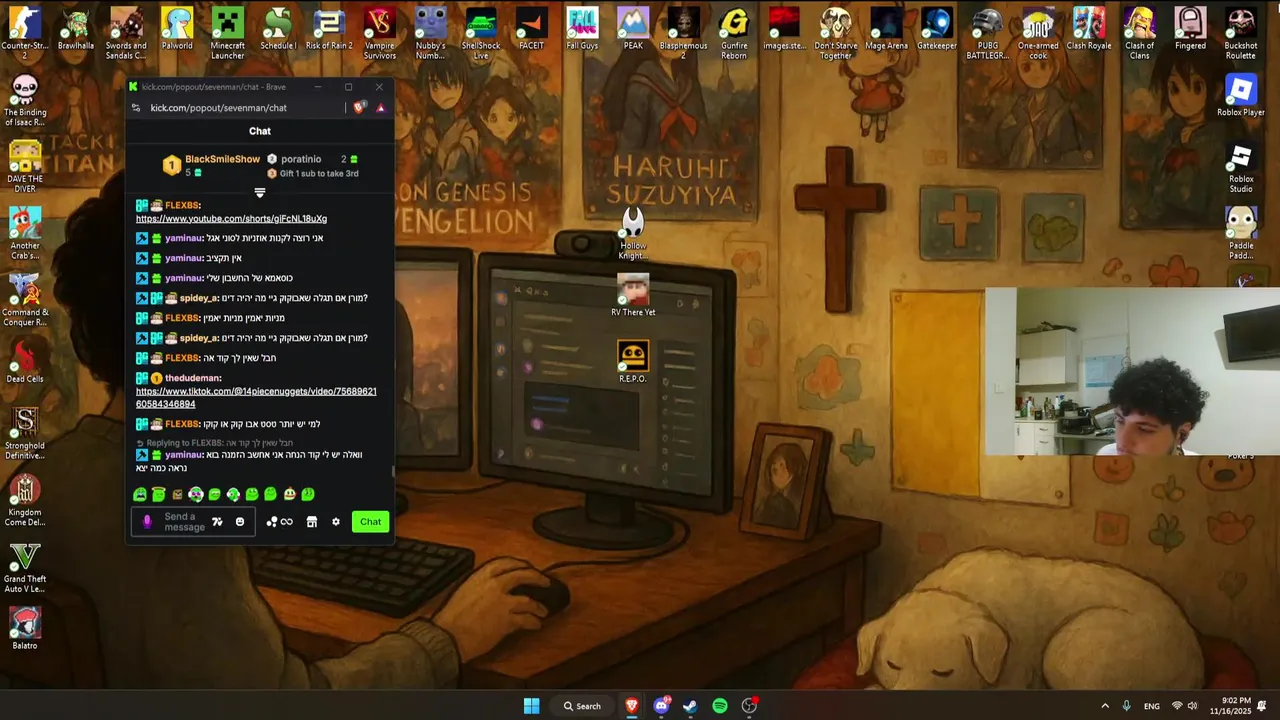Click the Chat header title
Screen dimensions: 1280x720
260,131
